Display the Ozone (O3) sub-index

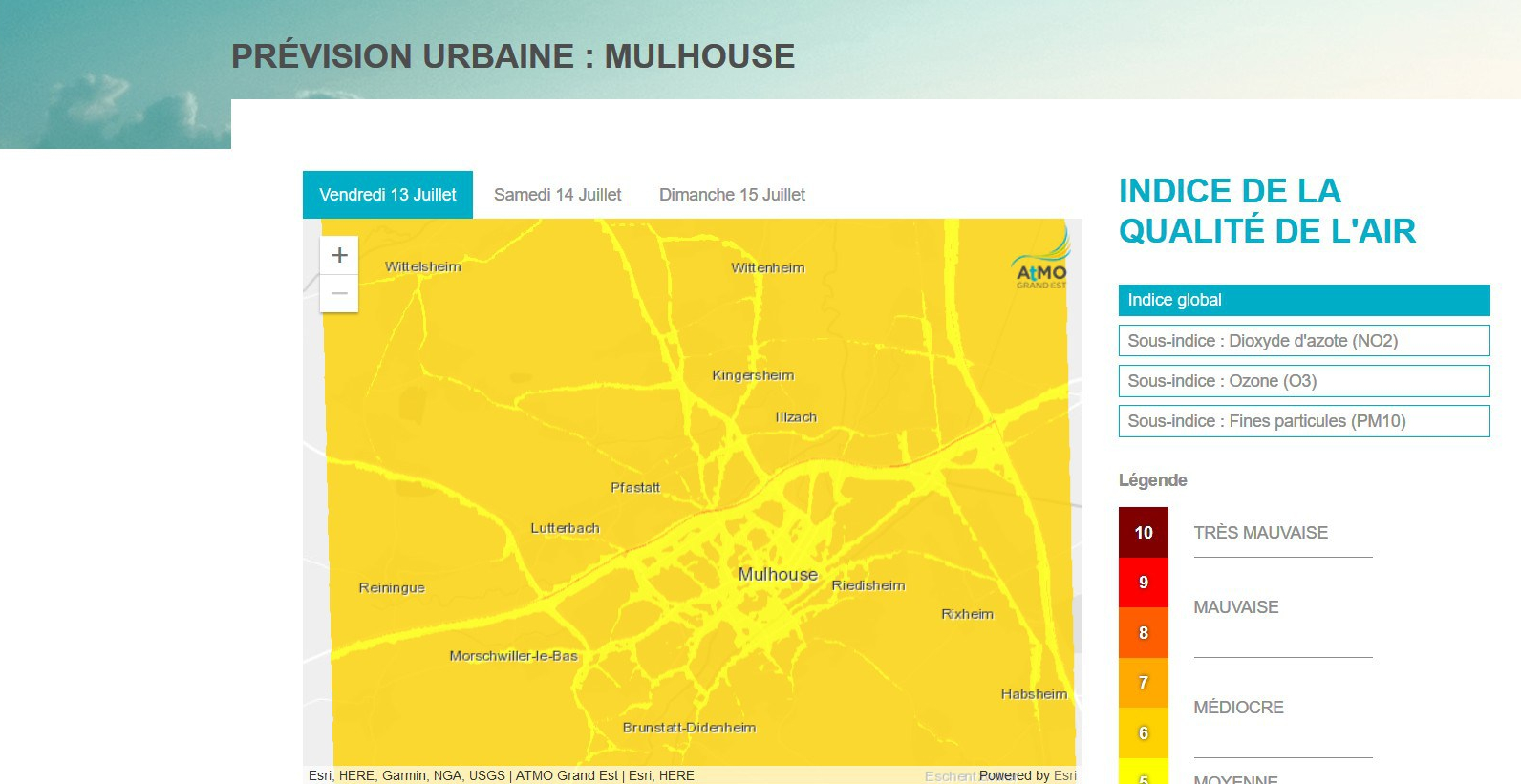pos(1303,381)
